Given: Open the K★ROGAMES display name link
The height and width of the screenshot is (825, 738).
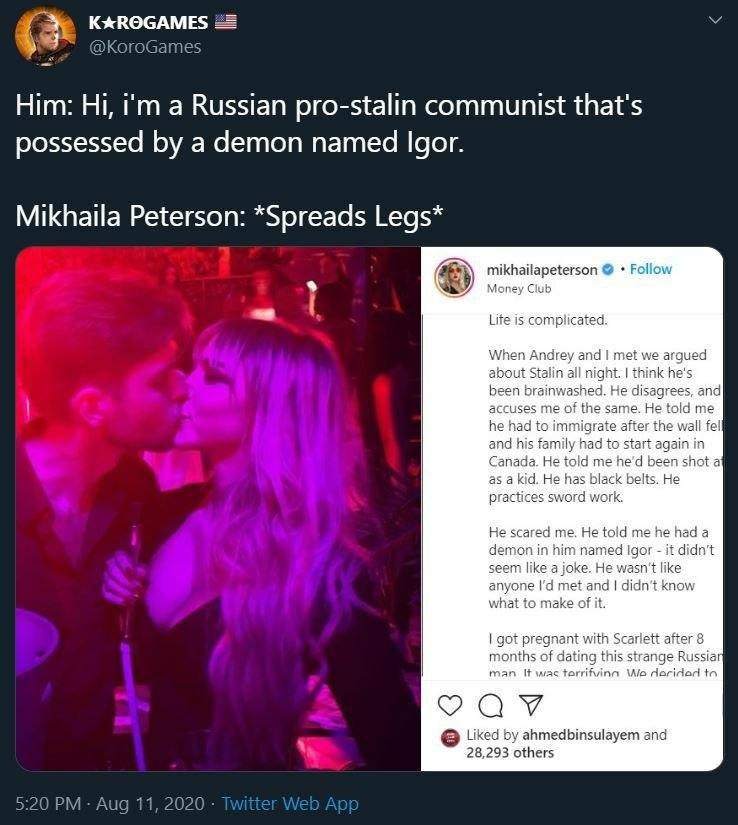Looking at the screenshot, I should pos(148,22).
